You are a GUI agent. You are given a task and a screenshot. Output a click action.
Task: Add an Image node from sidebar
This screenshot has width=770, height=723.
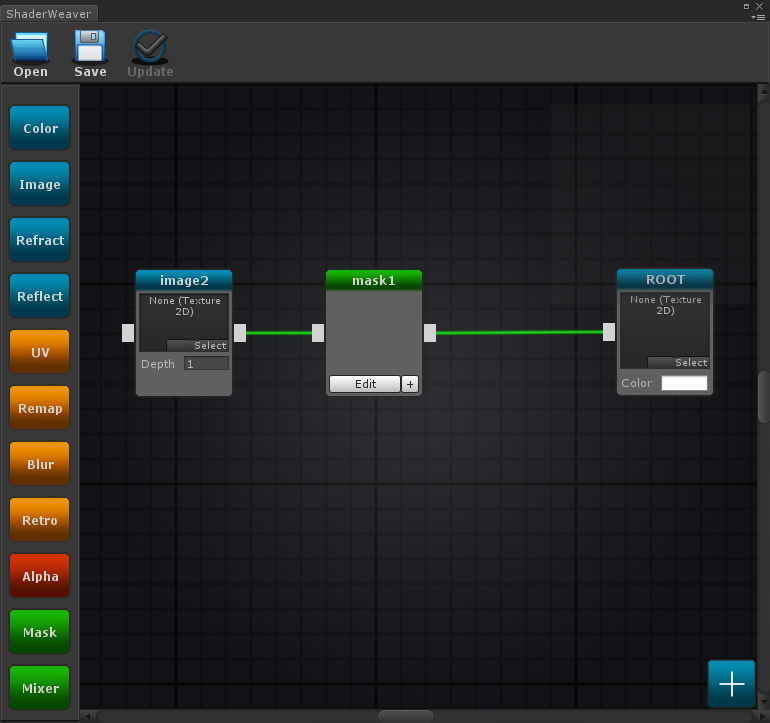click(40, 184)
